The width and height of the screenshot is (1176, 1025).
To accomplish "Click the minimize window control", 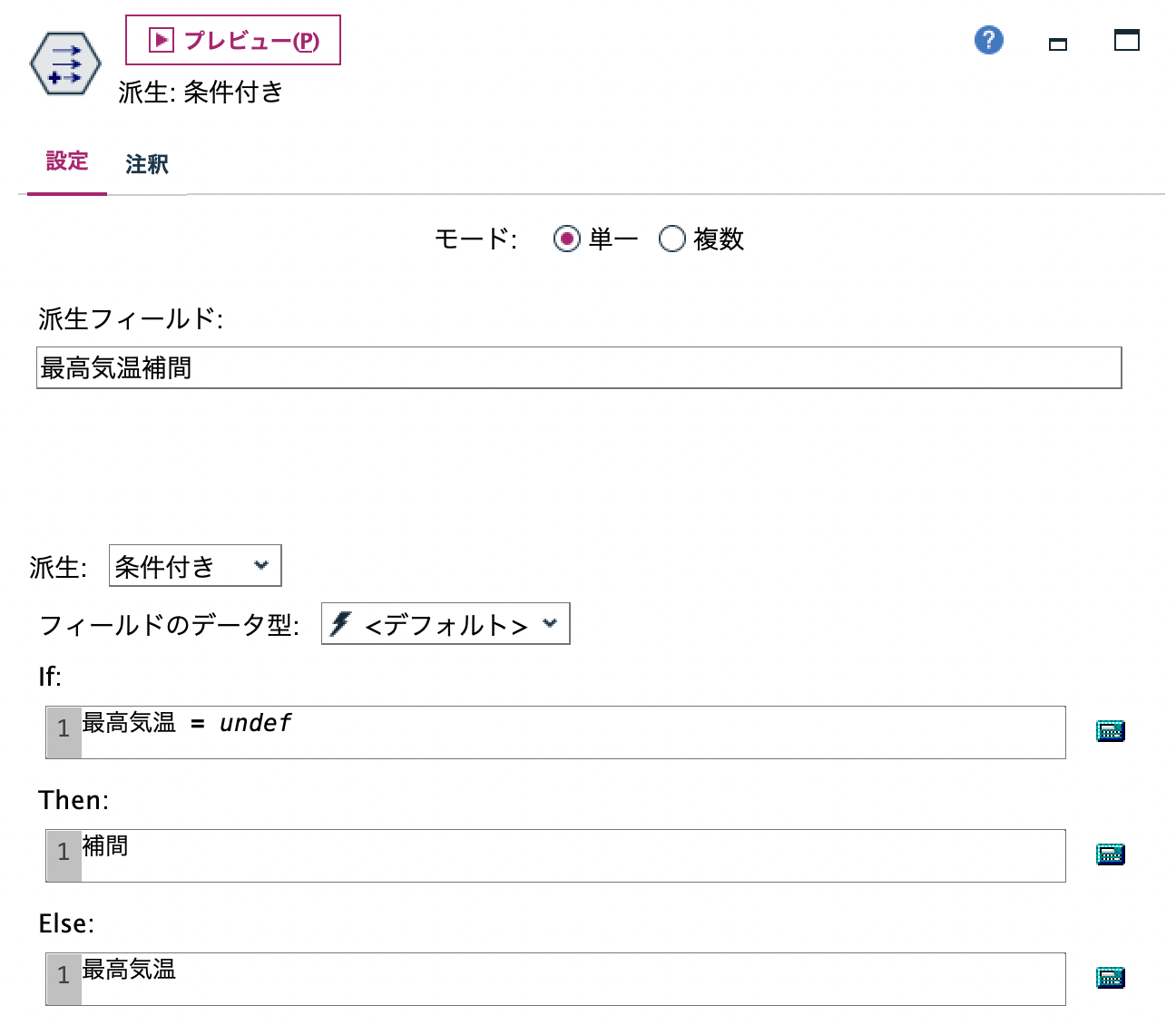I will (x=1057, y=42).
